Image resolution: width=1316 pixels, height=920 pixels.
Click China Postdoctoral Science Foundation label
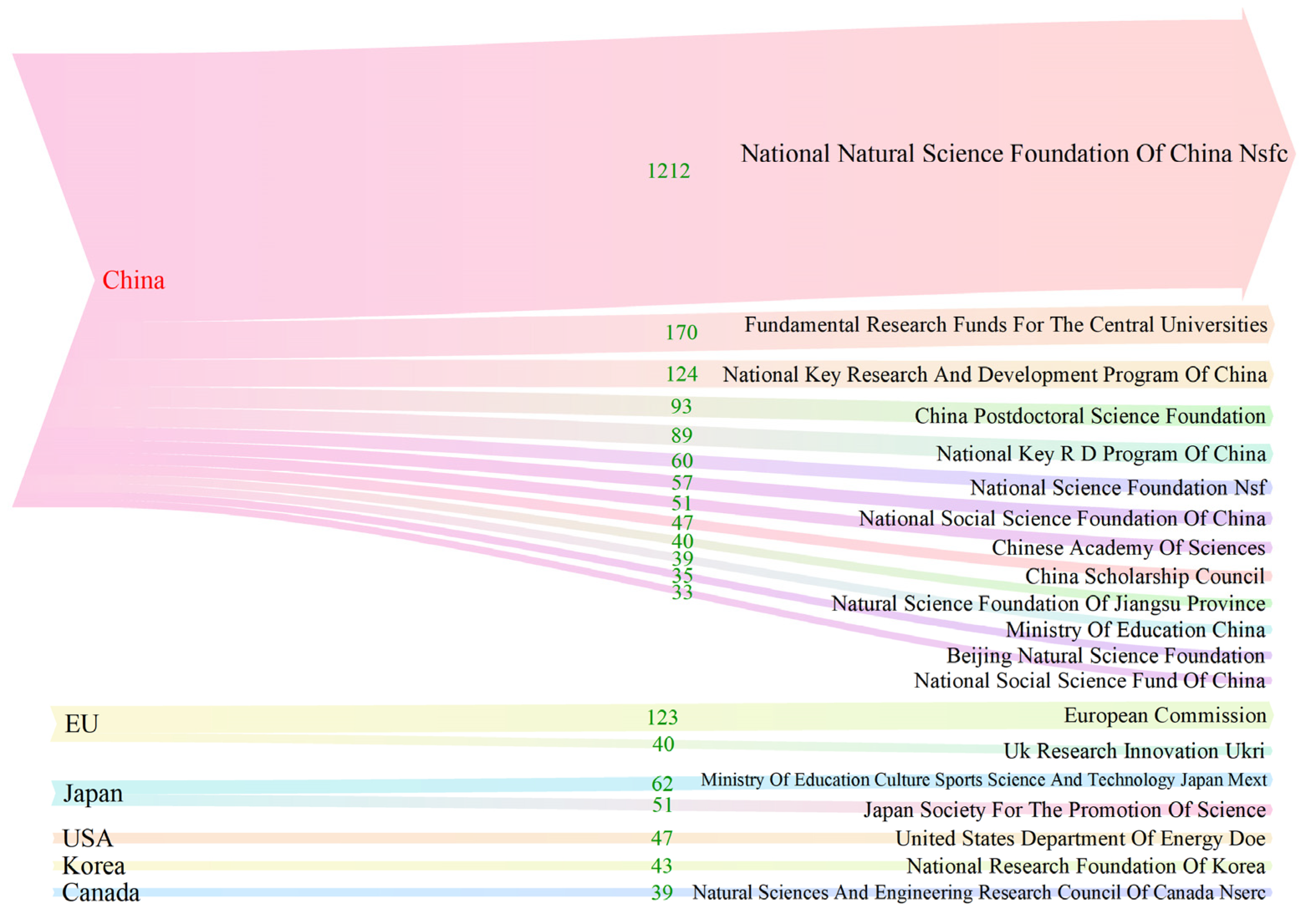pos(1090,416)
